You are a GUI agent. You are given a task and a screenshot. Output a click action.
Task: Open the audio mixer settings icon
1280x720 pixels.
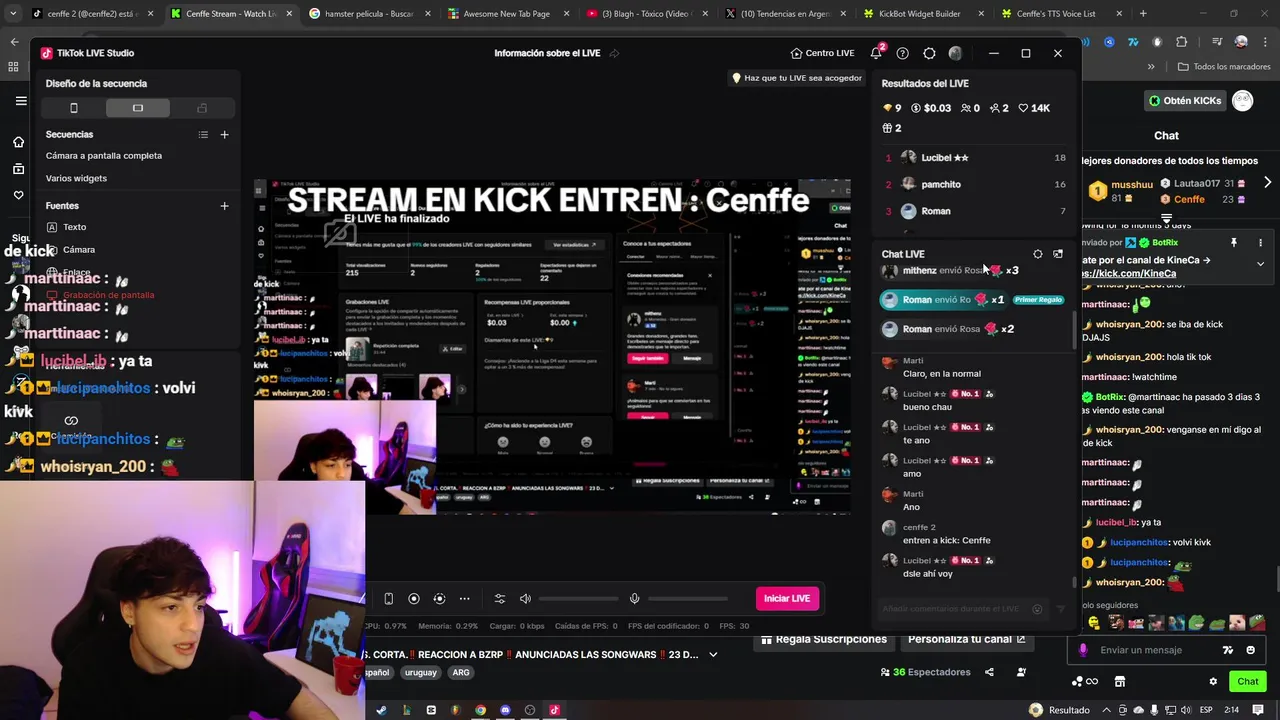[500, 599]
